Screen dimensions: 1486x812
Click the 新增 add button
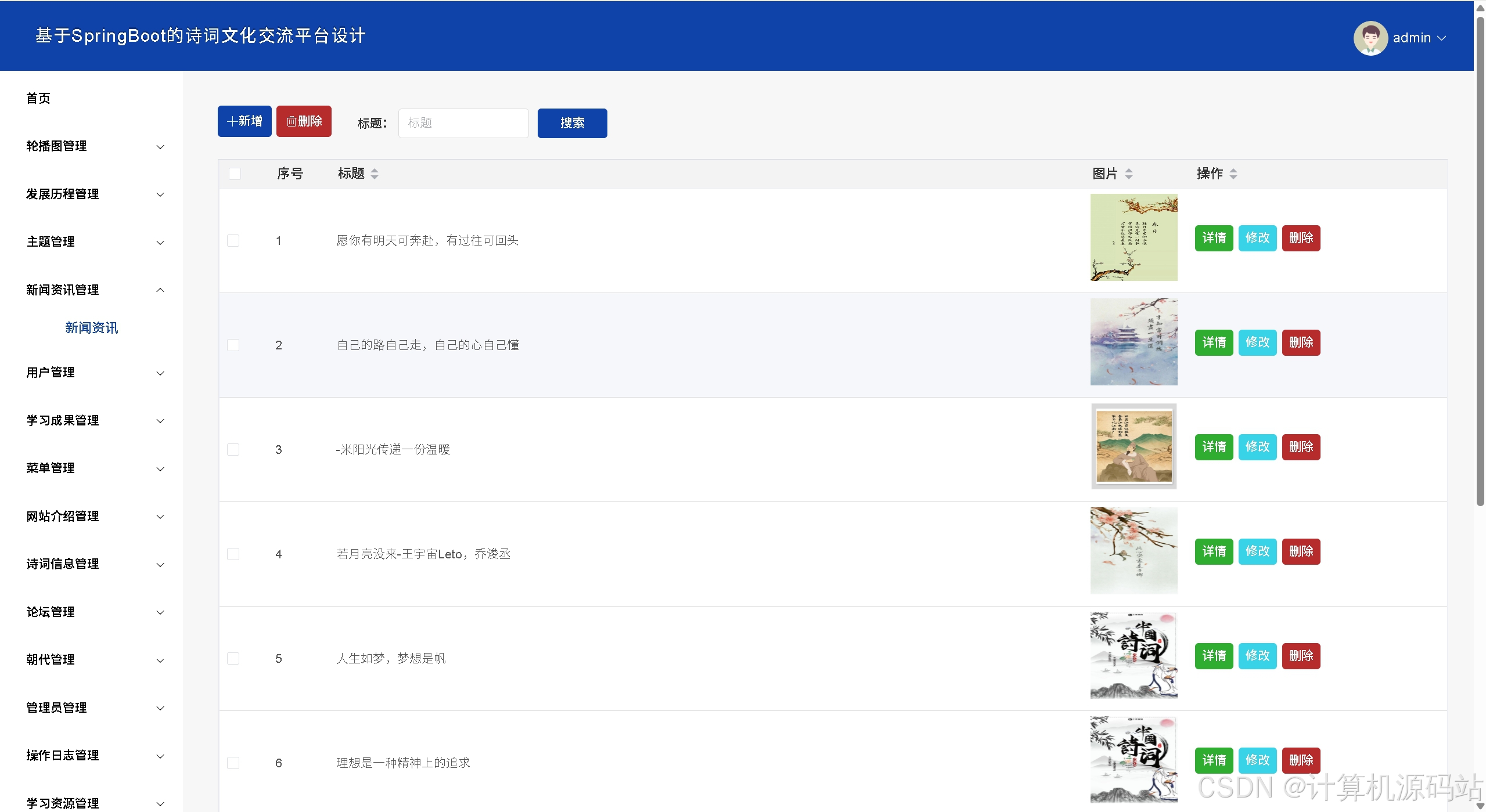244,121
